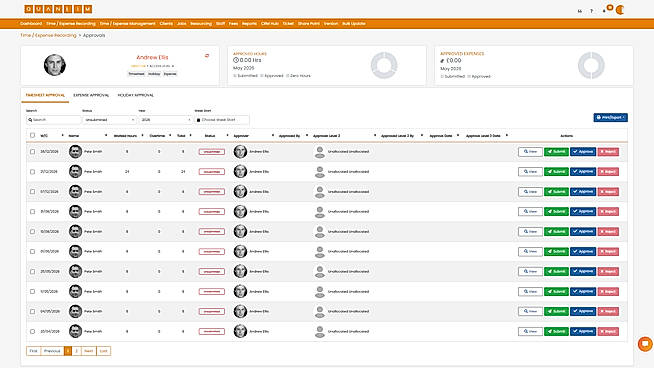Click the Quaneim logo

pyautogui.click(x=58, y=9)
